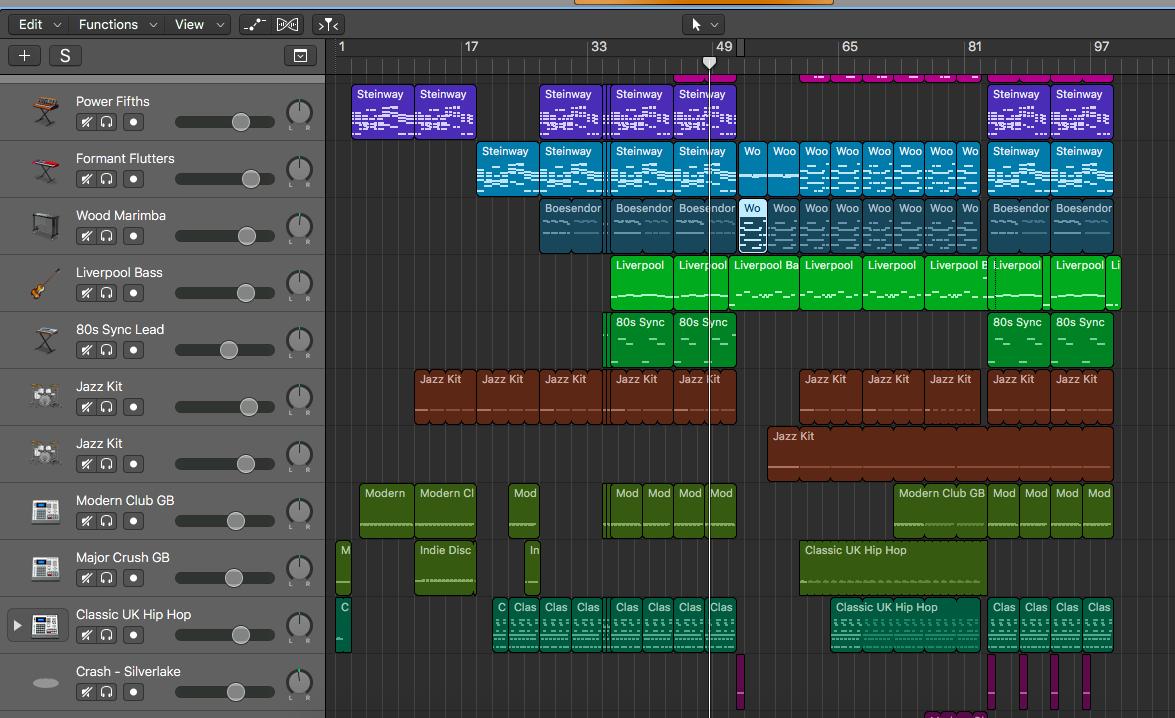Open the Functions menu
This screenshot has width=1175, height=718.
(x=118, y=25)
